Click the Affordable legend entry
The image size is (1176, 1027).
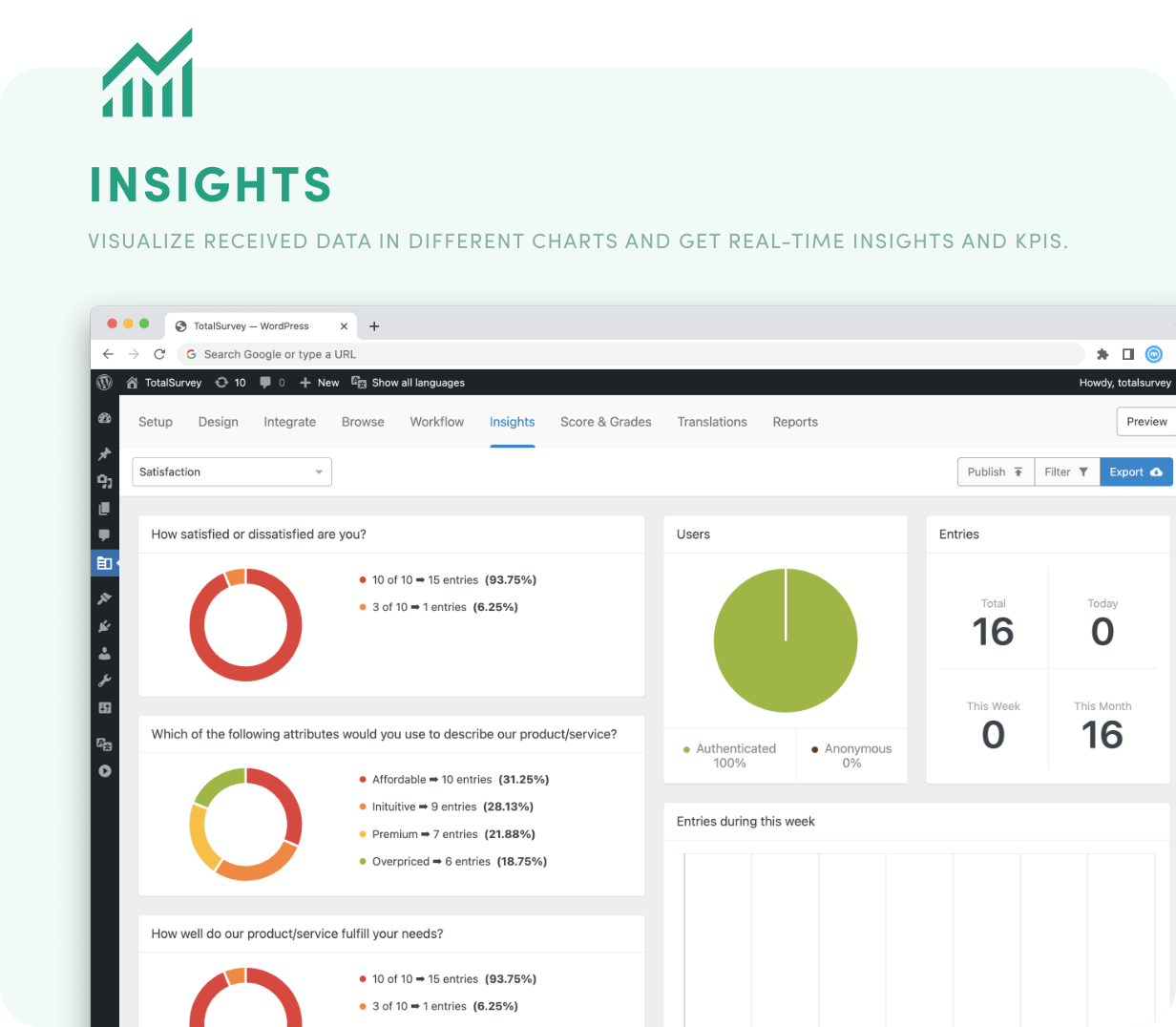point(454,780)
